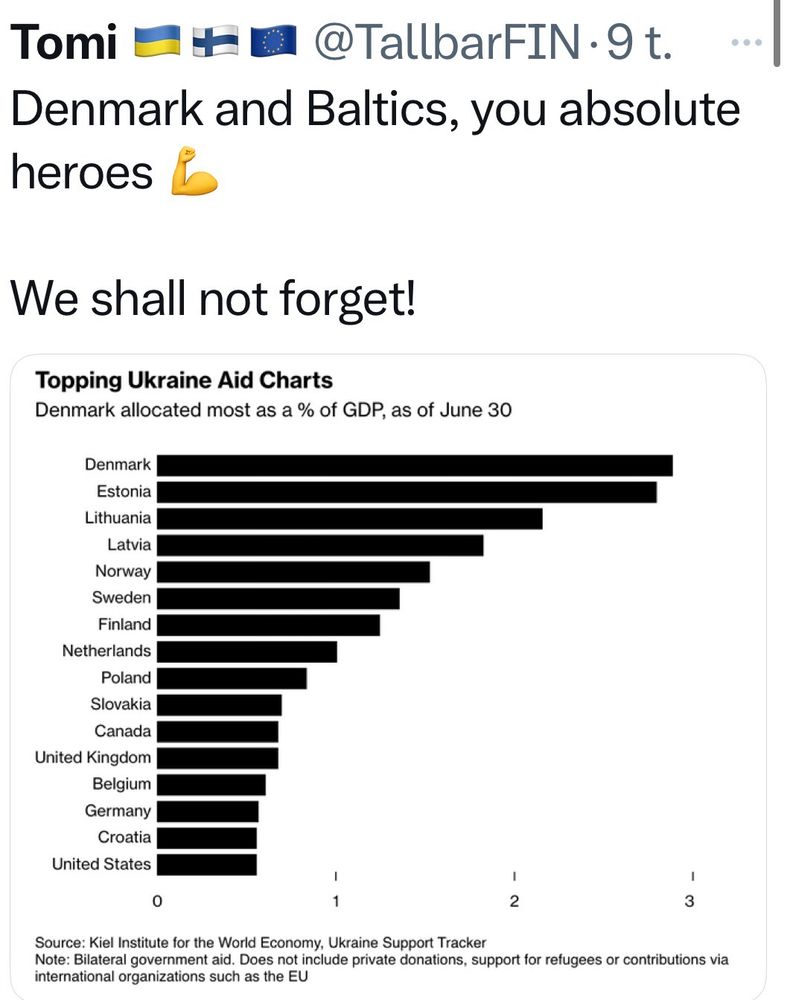The height and width of the screenshot is (1000, 787).
Task: Open the three-dot more options menu
Action: tap(748, 42)
